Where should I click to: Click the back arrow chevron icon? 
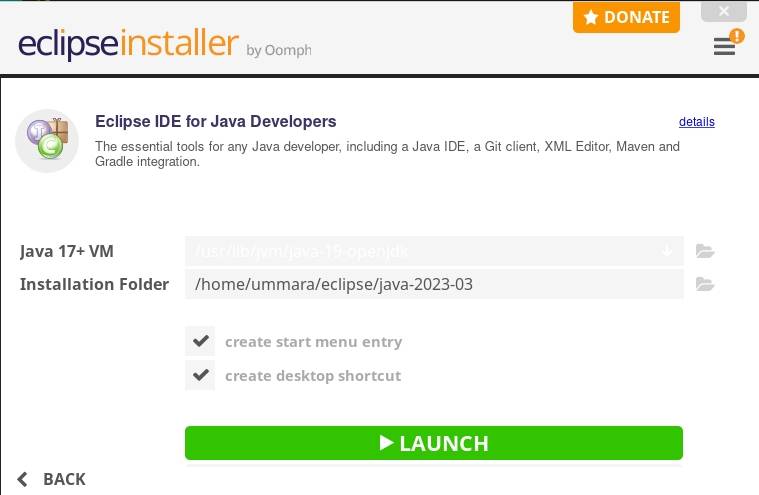tap(22, 479)
